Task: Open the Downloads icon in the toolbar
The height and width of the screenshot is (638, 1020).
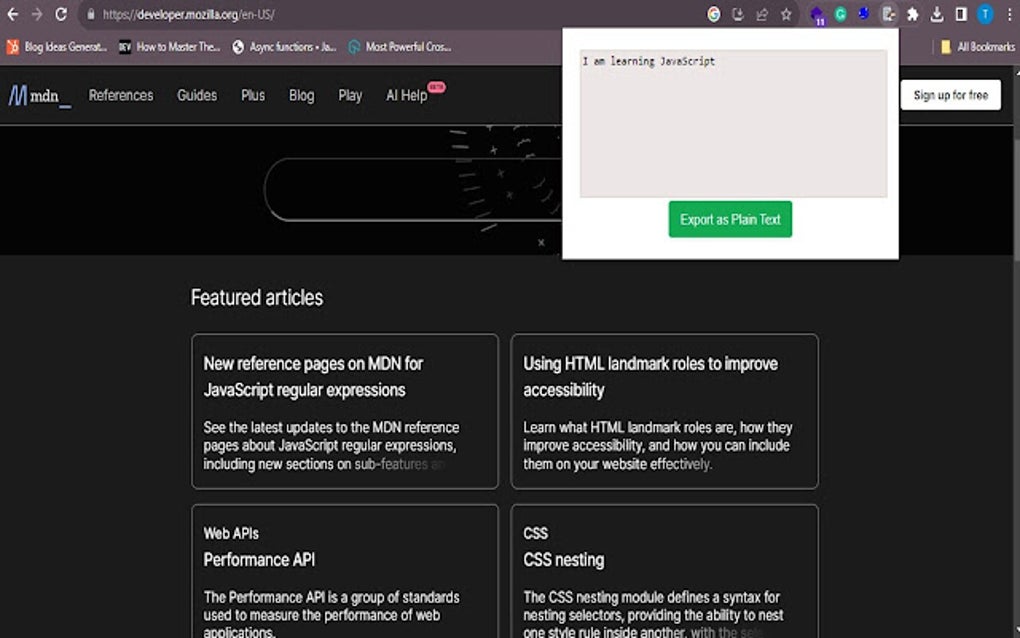Action: tap(937, 14)
